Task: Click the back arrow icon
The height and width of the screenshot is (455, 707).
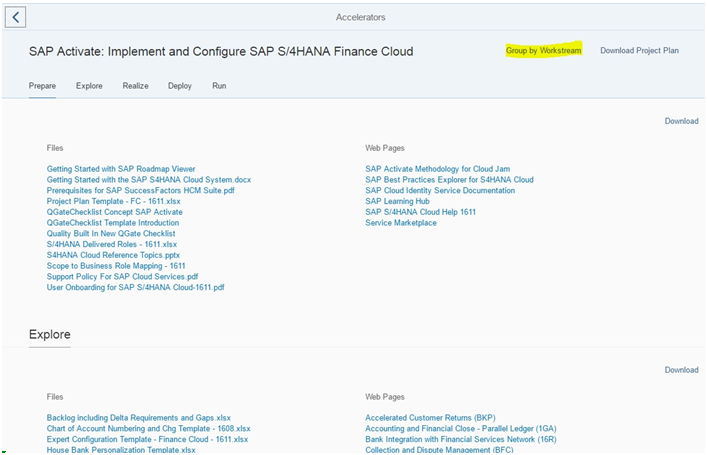Action: 15,17
